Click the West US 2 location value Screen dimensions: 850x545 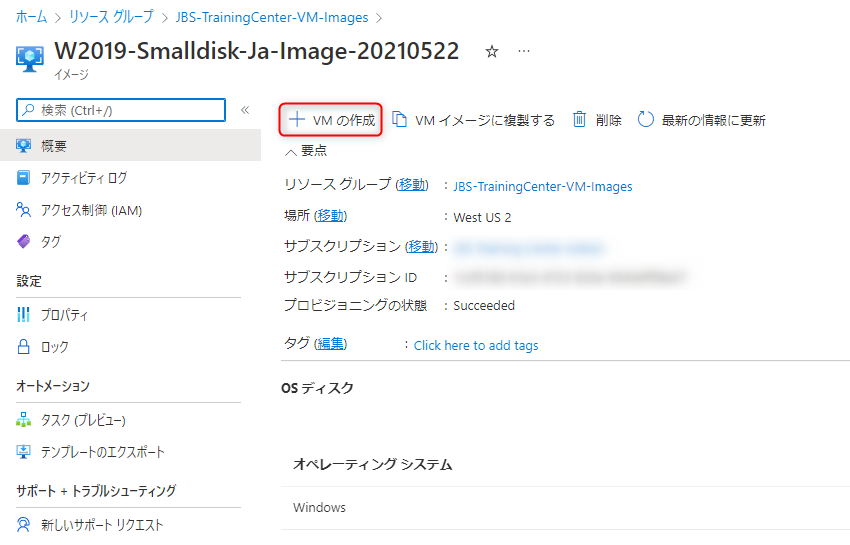tap(482, 217)
